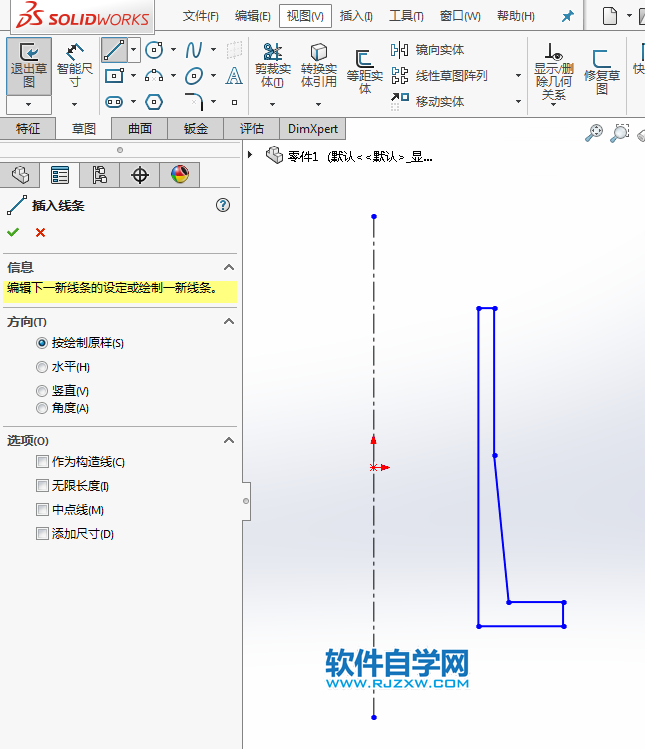Click the Exit Sketch (退出草图) button

coord(29,66)
